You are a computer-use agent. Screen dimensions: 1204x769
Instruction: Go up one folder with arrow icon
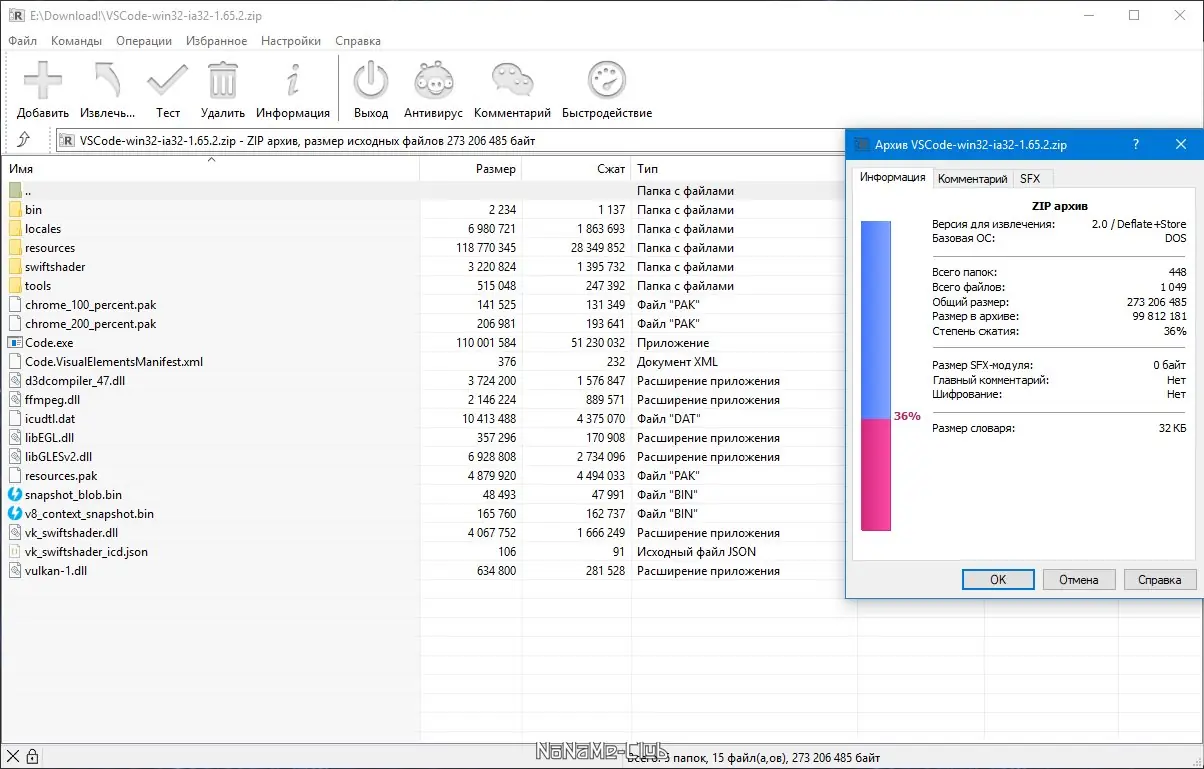(24, 140)
